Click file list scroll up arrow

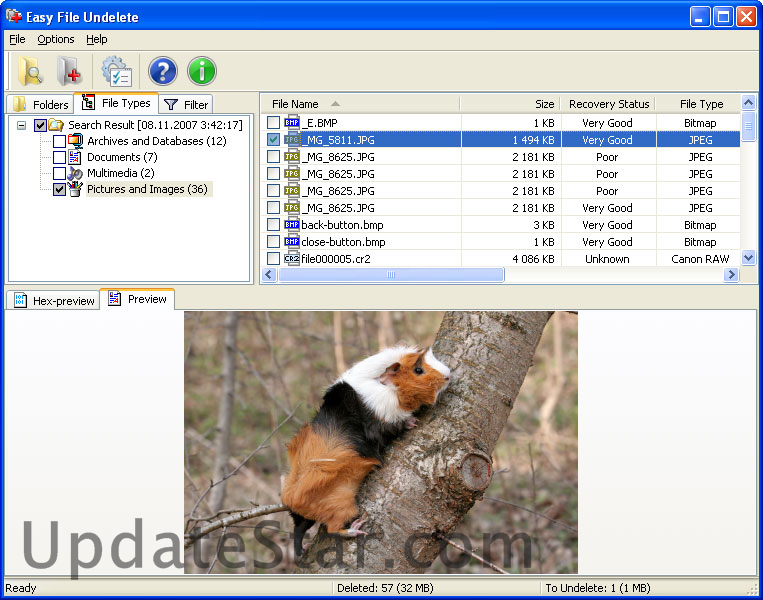(x=748, y=103)
